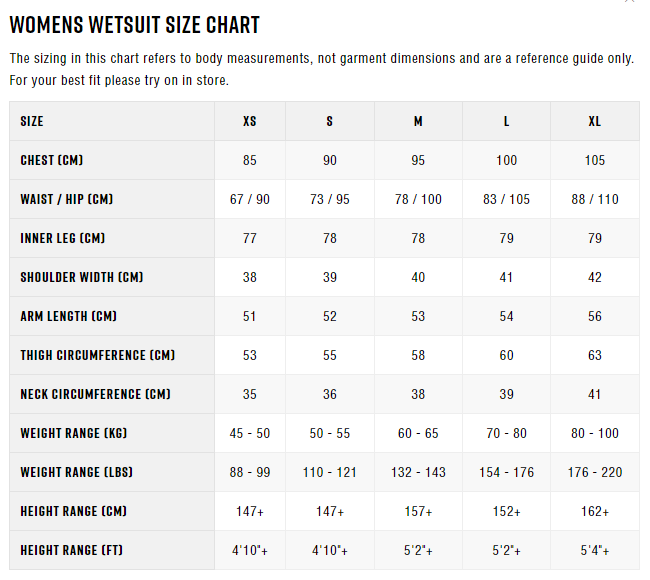Click the Womens Wetsuit Size Chart heading
The height and width of the screenshot is (580, 650).
pos(134,25)
